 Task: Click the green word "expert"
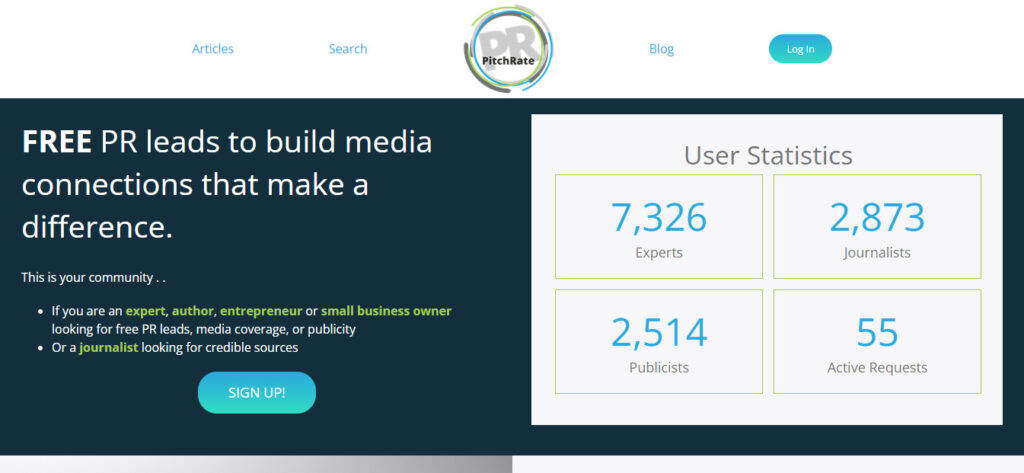point(145,311)
